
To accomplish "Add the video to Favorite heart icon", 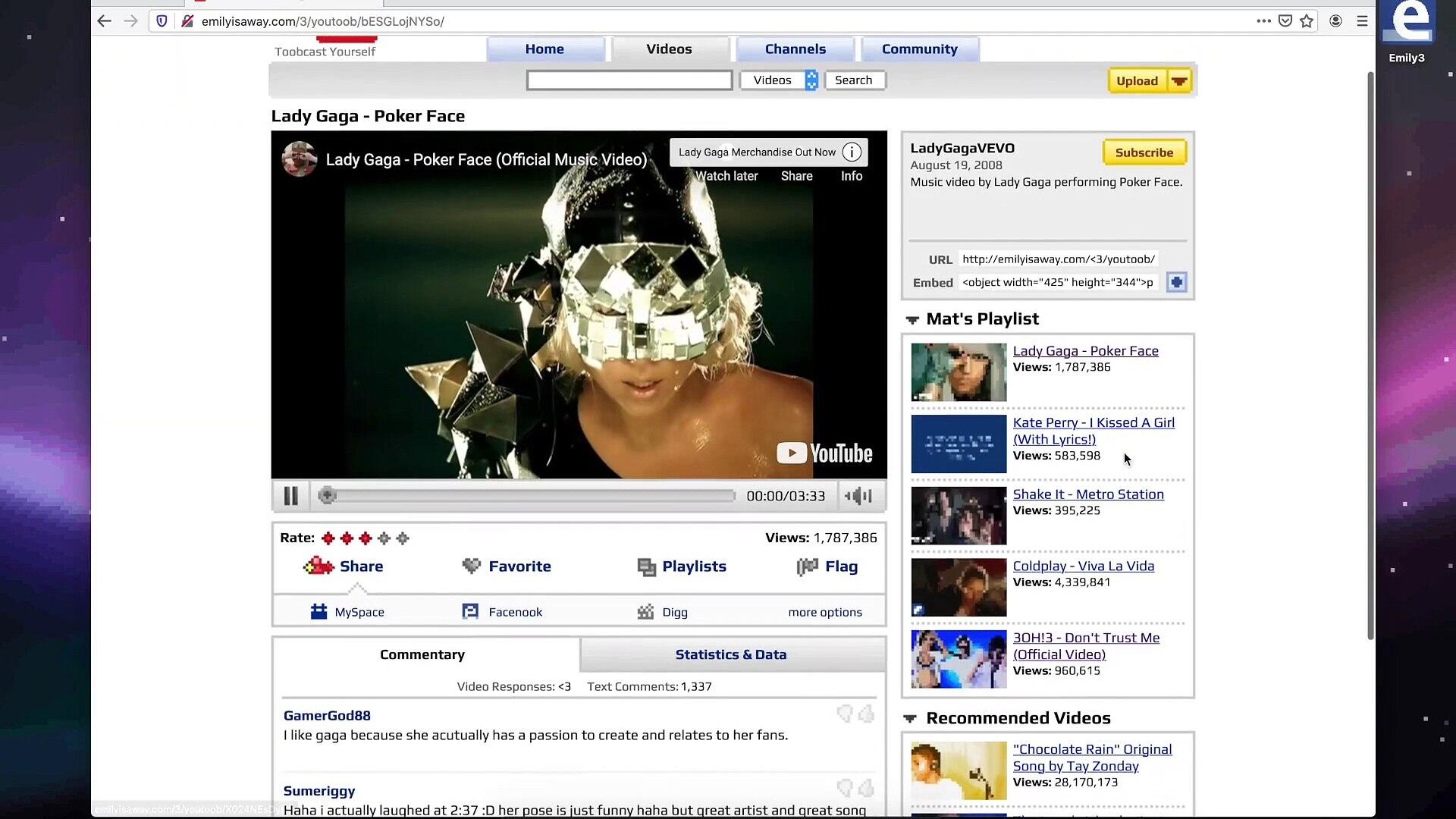I will click(472, 566).
